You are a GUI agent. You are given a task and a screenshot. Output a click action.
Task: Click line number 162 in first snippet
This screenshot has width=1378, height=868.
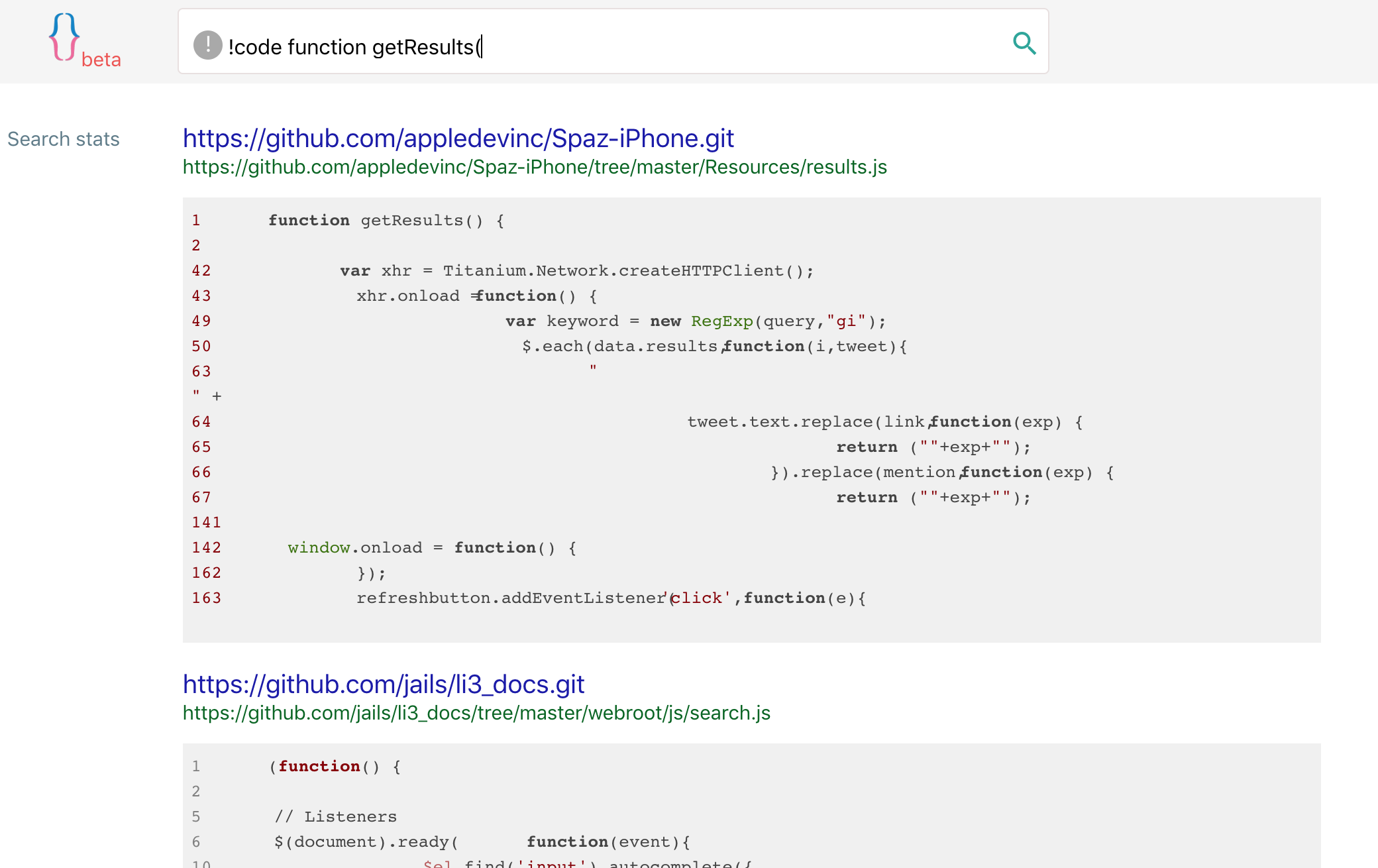tap(207, 573)
